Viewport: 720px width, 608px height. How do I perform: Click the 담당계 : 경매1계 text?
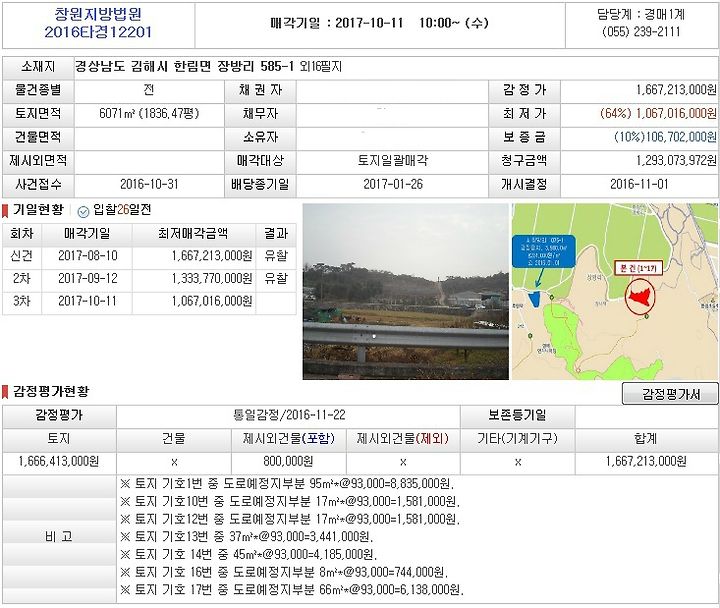pos(641,14)
